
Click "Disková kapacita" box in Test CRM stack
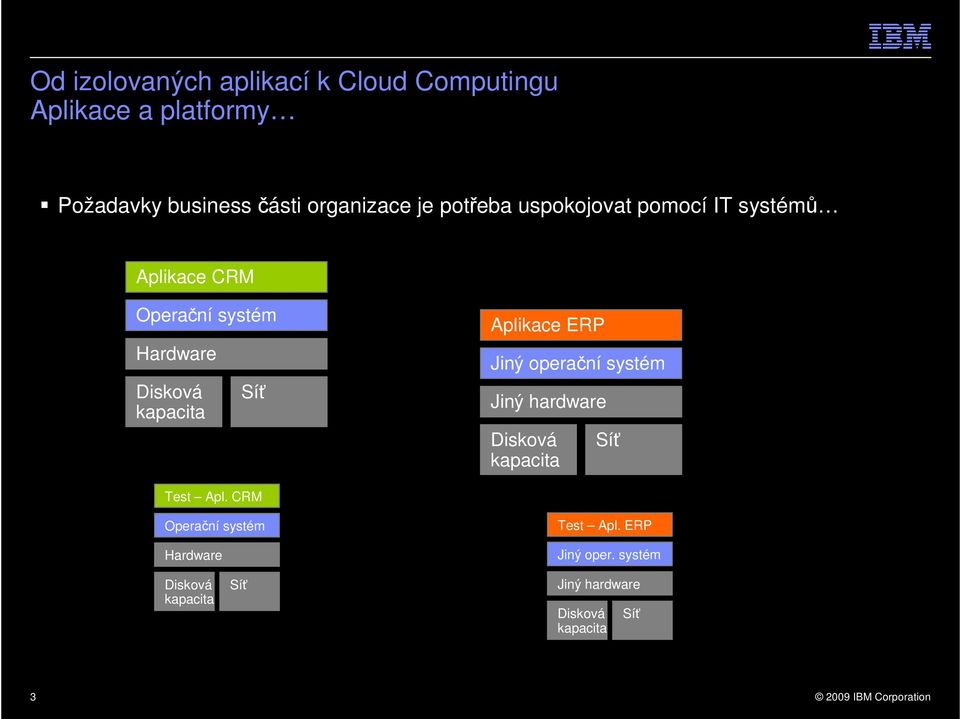(184, 592)
